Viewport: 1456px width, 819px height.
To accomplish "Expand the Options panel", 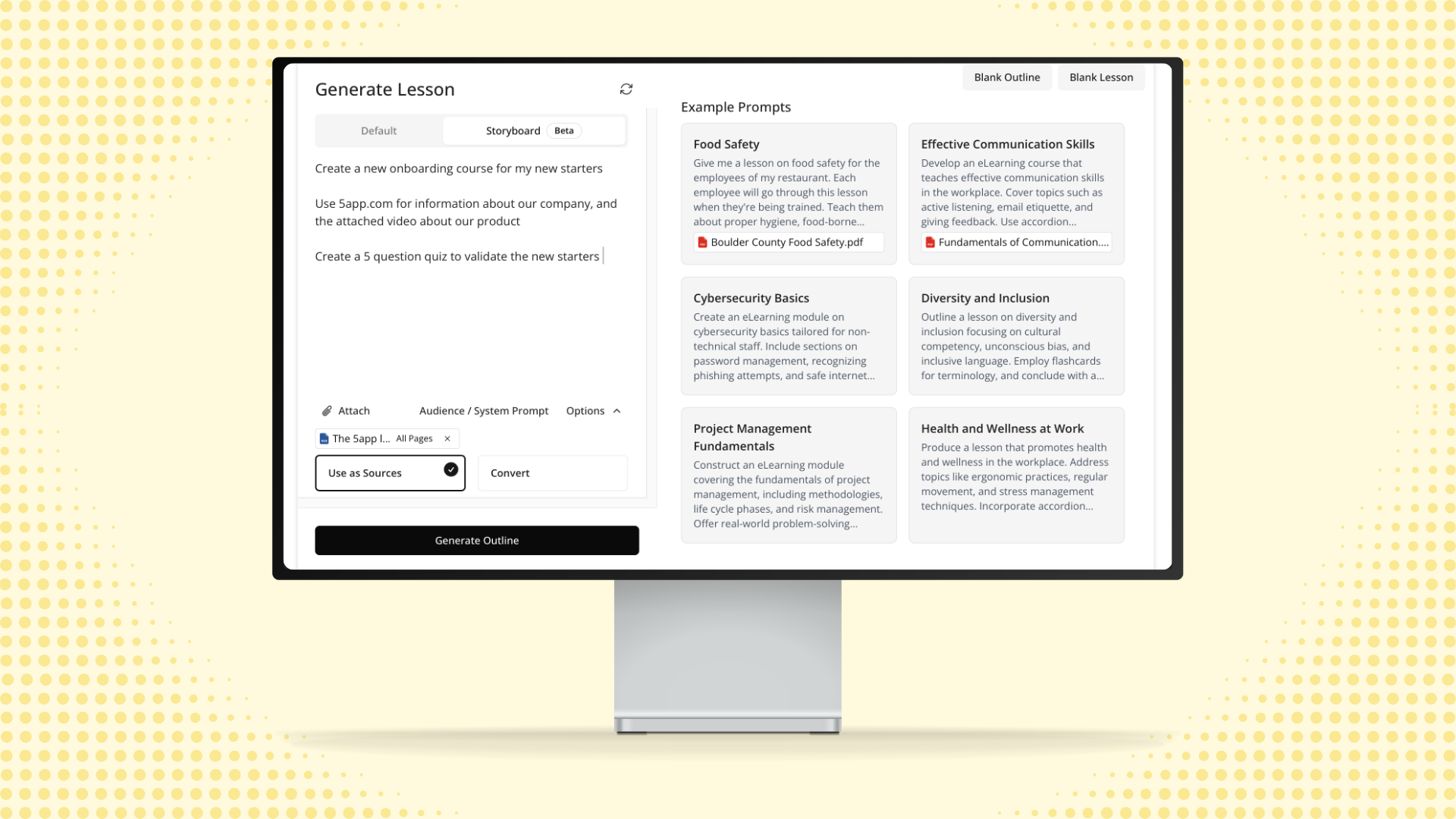I will click(x=593, y=410).
